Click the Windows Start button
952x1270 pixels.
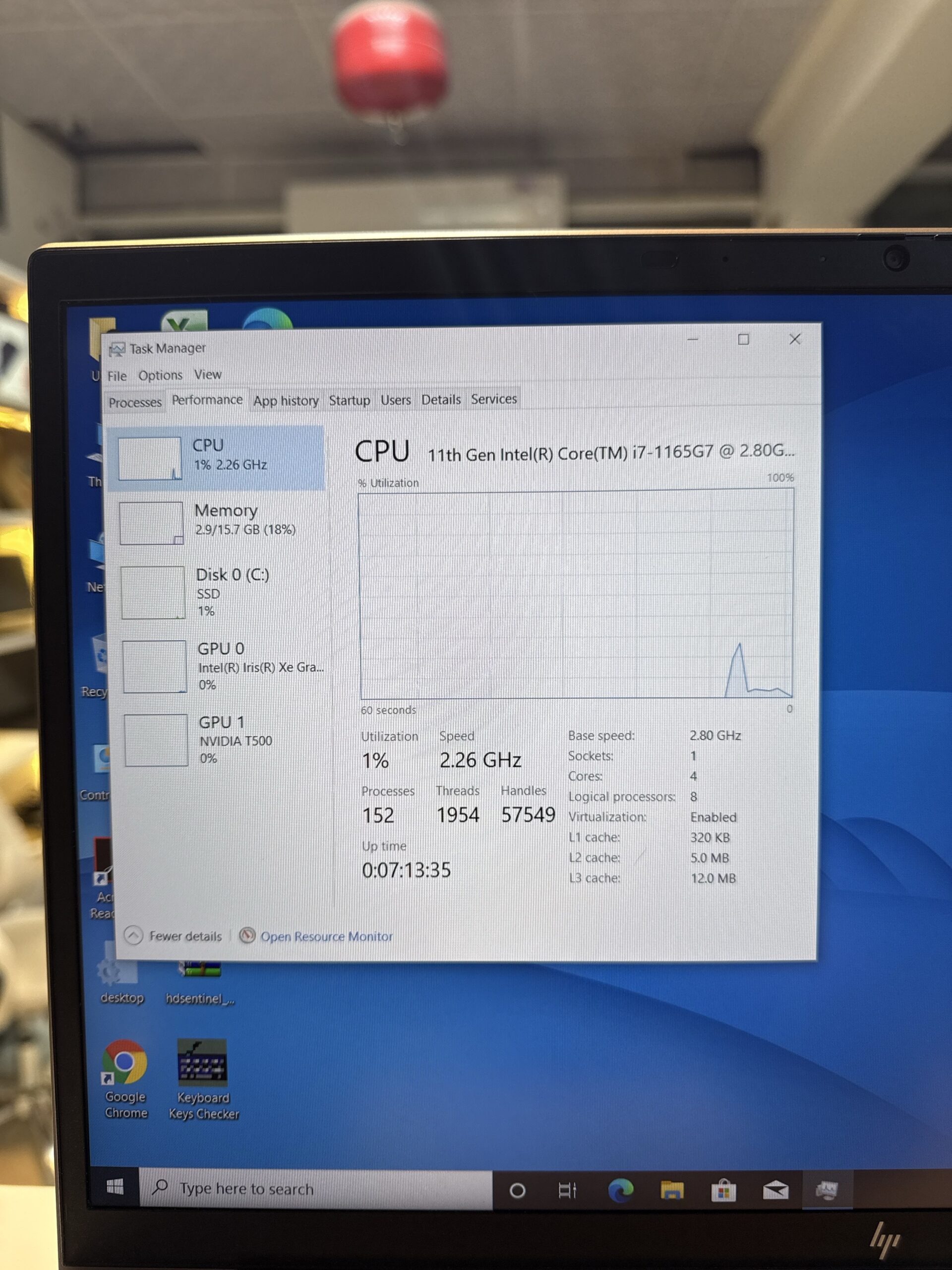tap(115, 1187)
